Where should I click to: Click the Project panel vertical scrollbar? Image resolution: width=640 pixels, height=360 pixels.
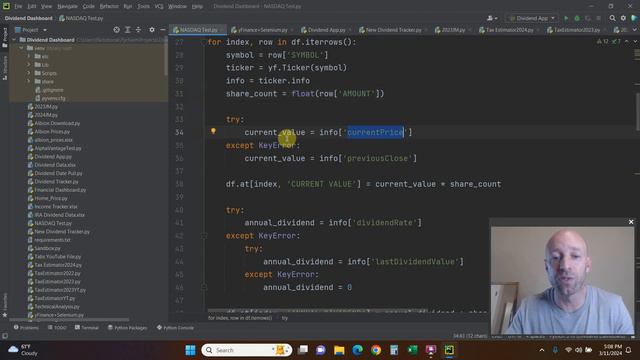166,57
